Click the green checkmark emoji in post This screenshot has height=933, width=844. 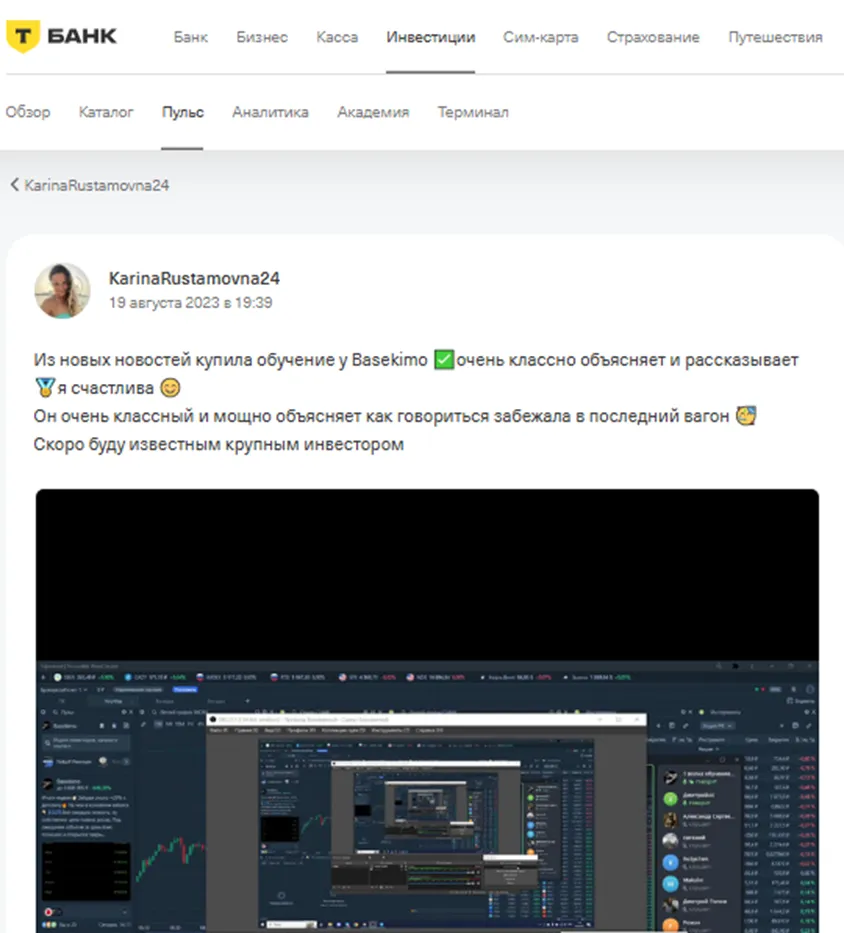(443, 359)
